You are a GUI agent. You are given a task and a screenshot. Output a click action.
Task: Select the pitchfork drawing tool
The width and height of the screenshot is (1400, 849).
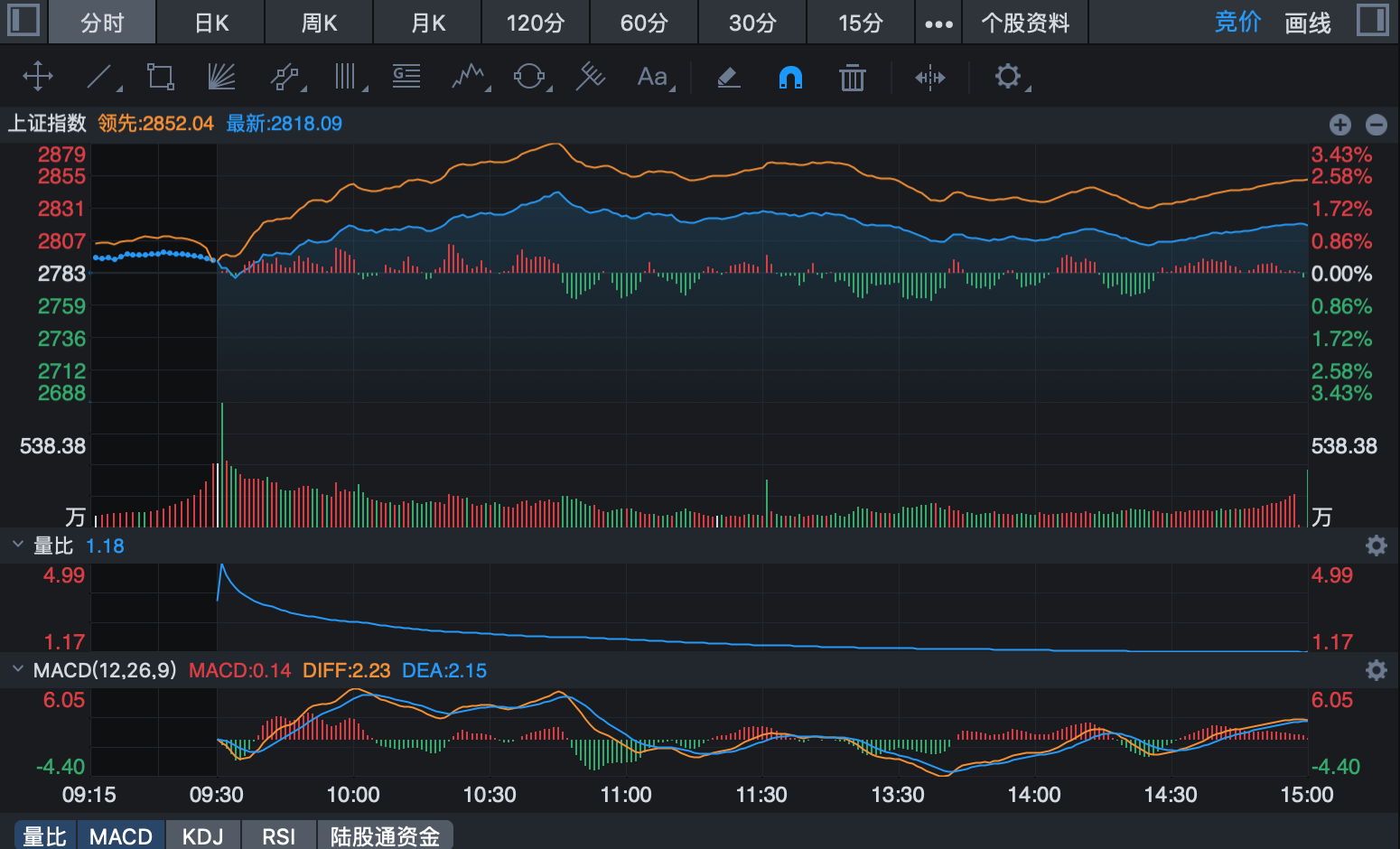pyautogui.click(x=591, y=76)
